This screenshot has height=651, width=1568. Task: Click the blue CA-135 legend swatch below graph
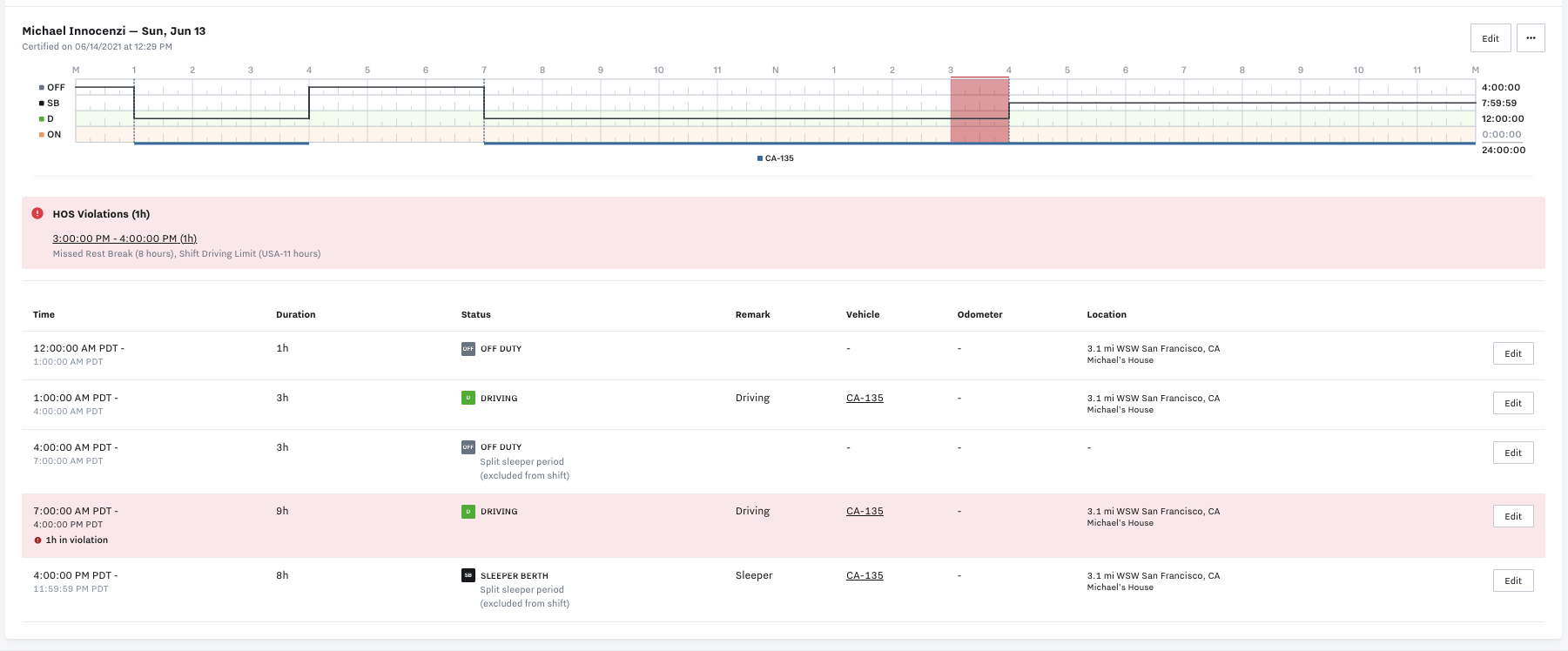point(760,158)
